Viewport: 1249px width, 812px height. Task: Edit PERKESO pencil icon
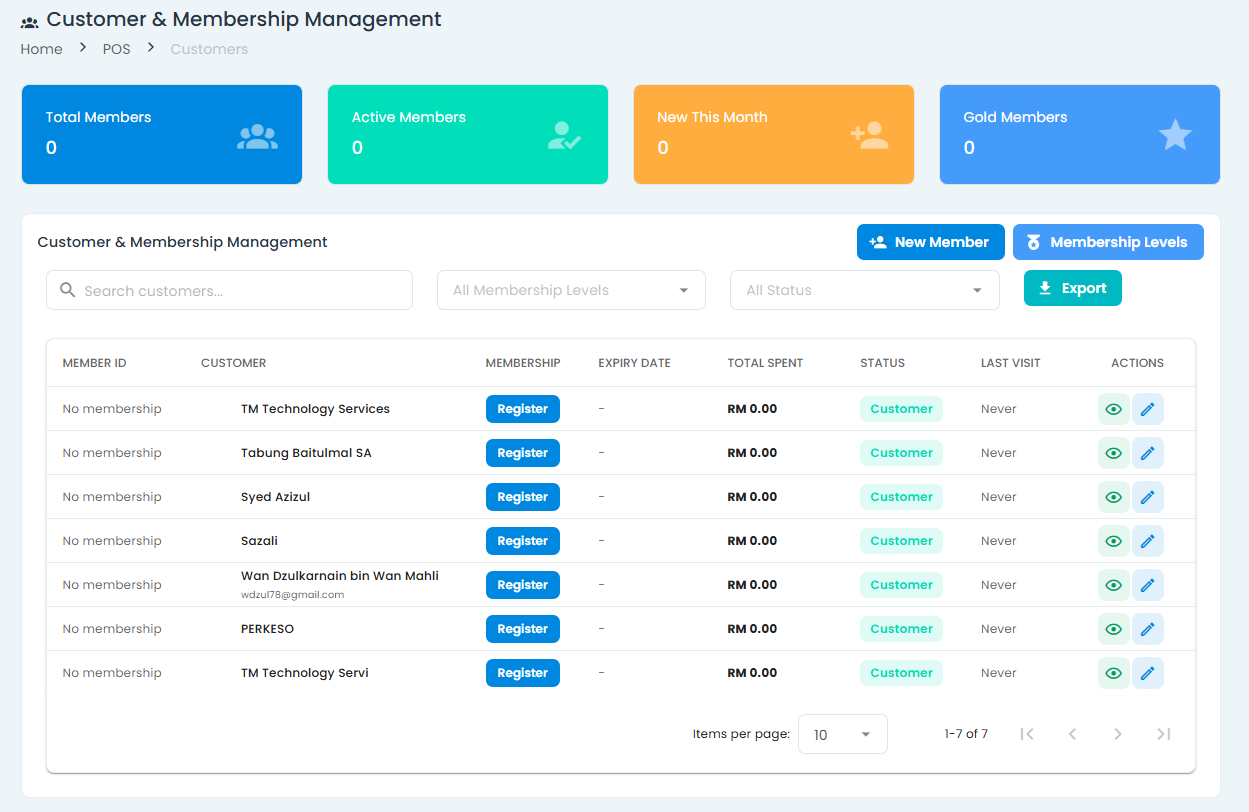click(x=1147, y=629)
